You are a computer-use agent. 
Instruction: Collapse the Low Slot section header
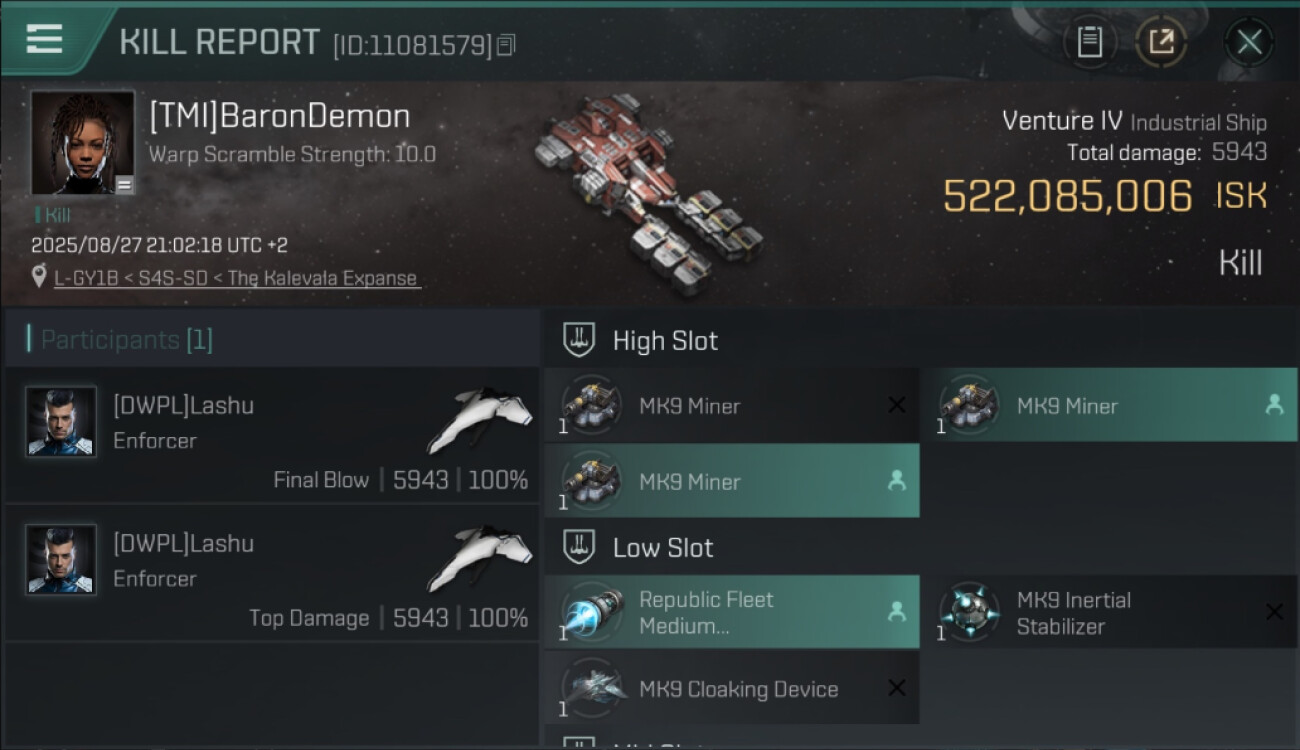[921, 547]
